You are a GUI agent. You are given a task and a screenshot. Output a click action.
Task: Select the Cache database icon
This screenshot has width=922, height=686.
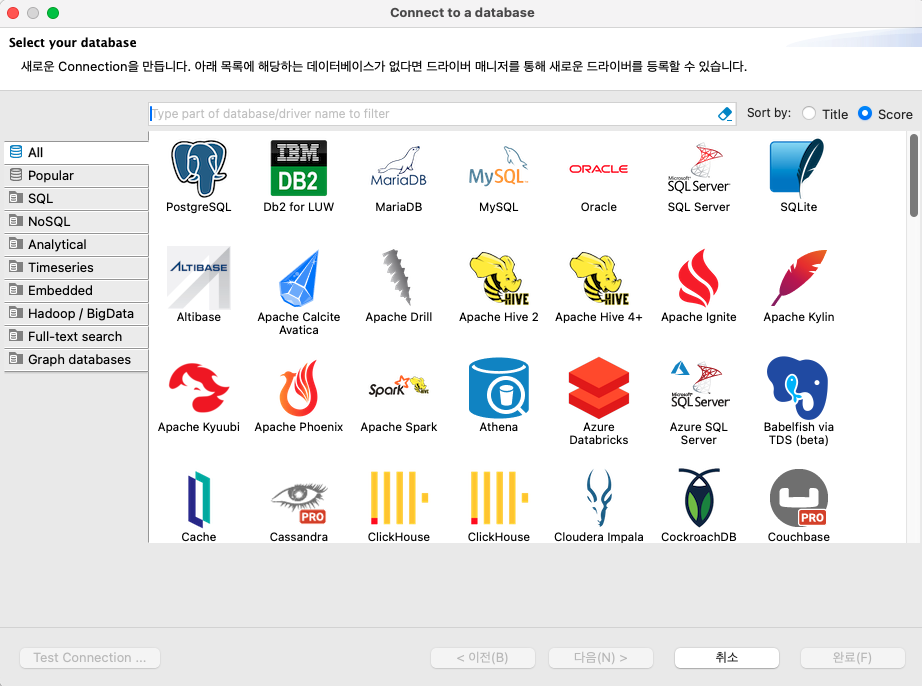pos(199,498)
